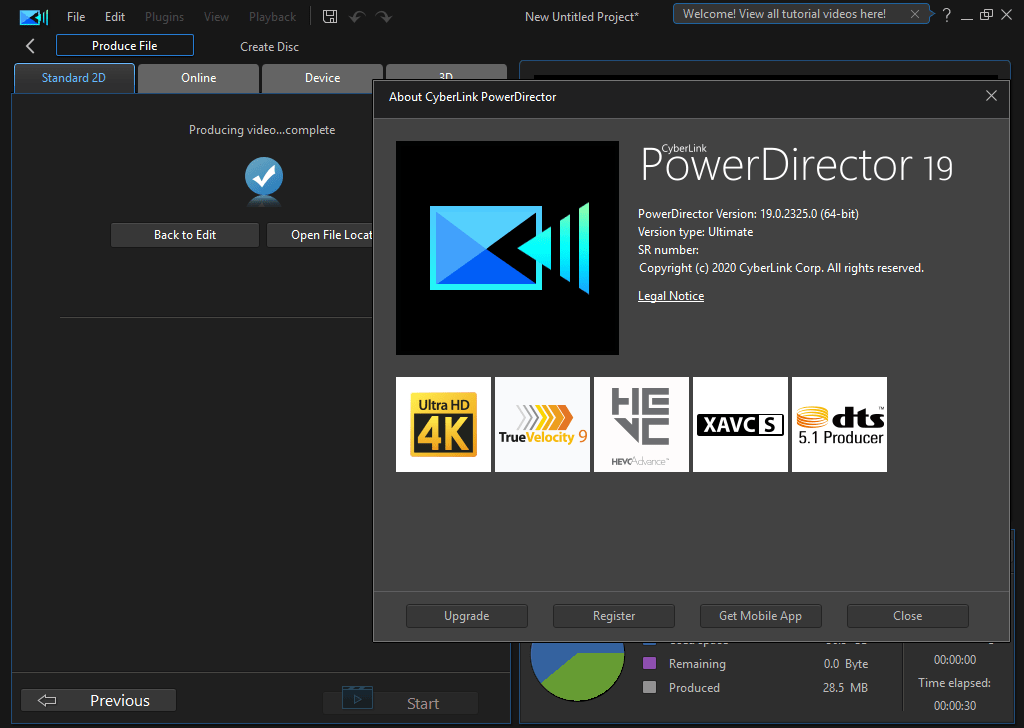The height and width of the screenshot is (728, 1024).
Task: Dismiss the tutorial videos welcome tooltip
Action: click(916, 14)
